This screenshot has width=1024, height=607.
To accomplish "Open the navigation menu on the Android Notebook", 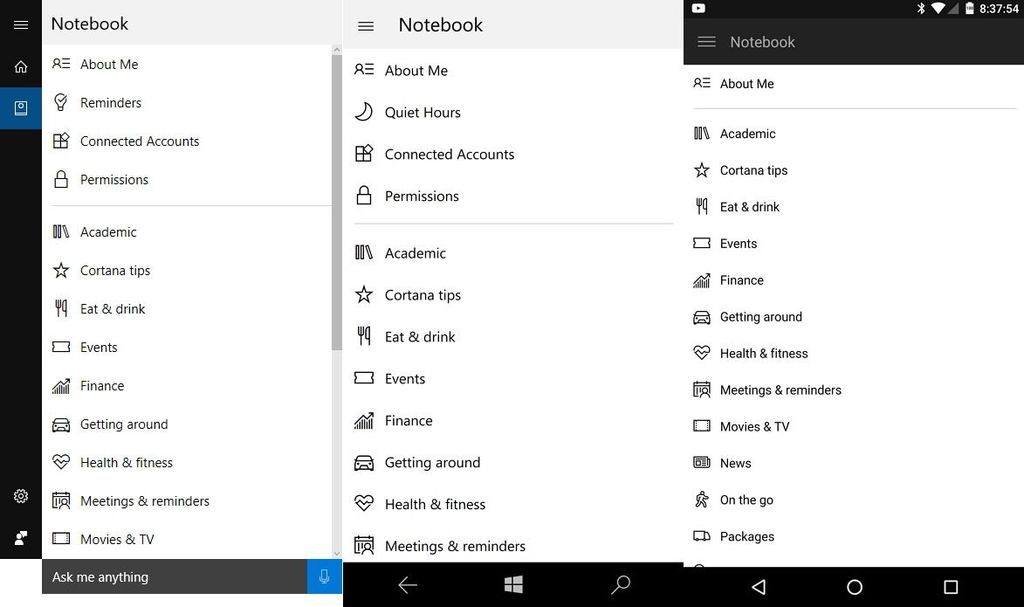I will click(706, 42).
